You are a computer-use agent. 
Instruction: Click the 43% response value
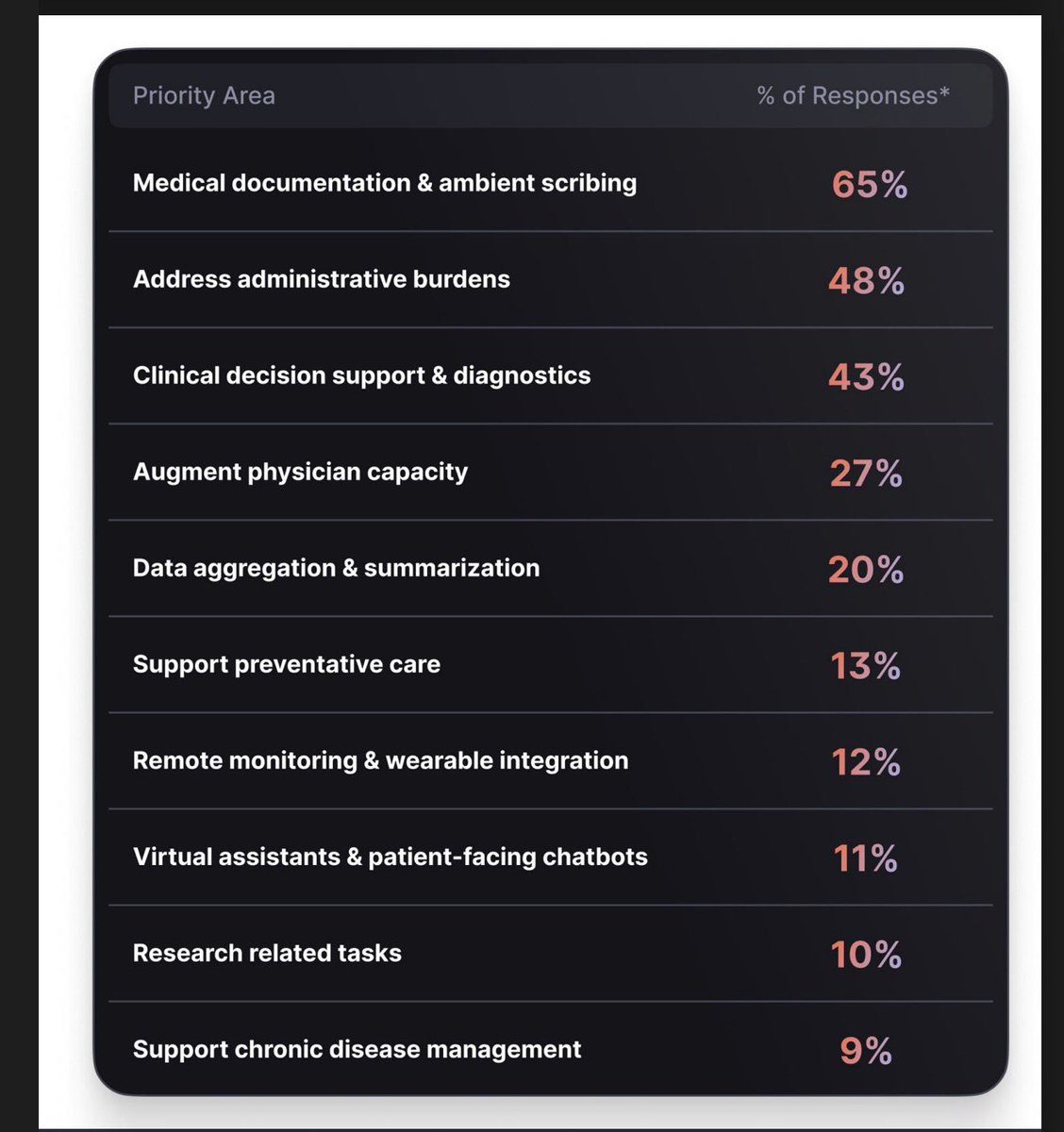pos(866,377)
